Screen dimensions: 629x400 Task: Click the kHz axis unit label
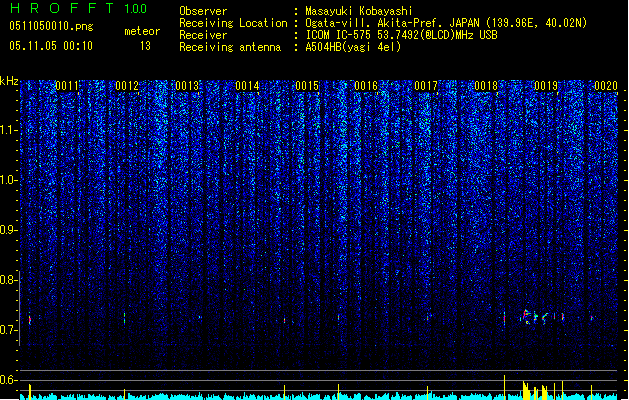[9, 81]
